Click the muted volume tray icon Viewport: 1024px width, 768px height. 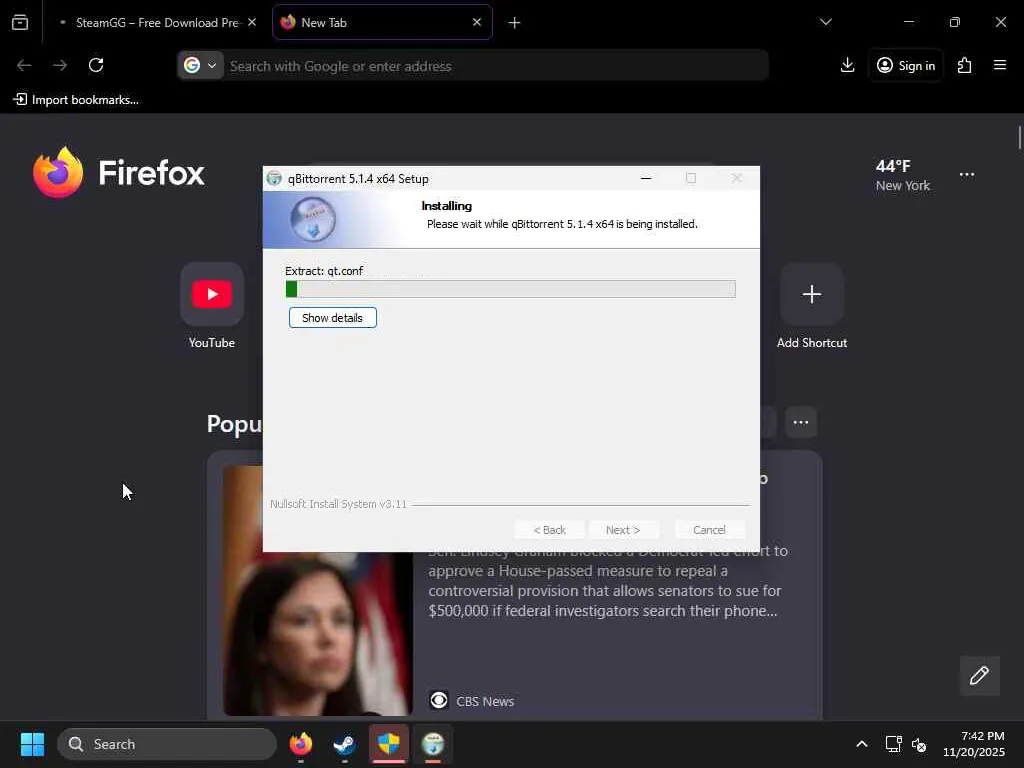click(x=919, y=744)
